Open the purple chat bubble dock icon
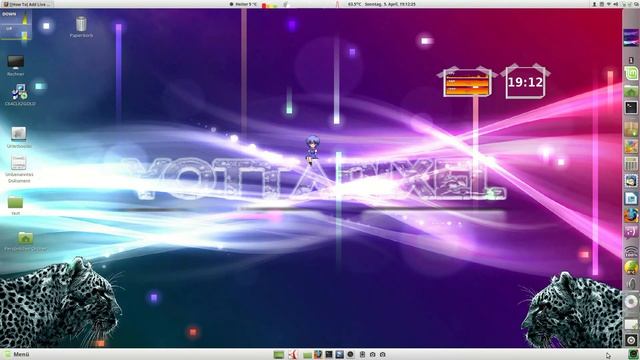640x360 pixels. click(x=631, y=233)
